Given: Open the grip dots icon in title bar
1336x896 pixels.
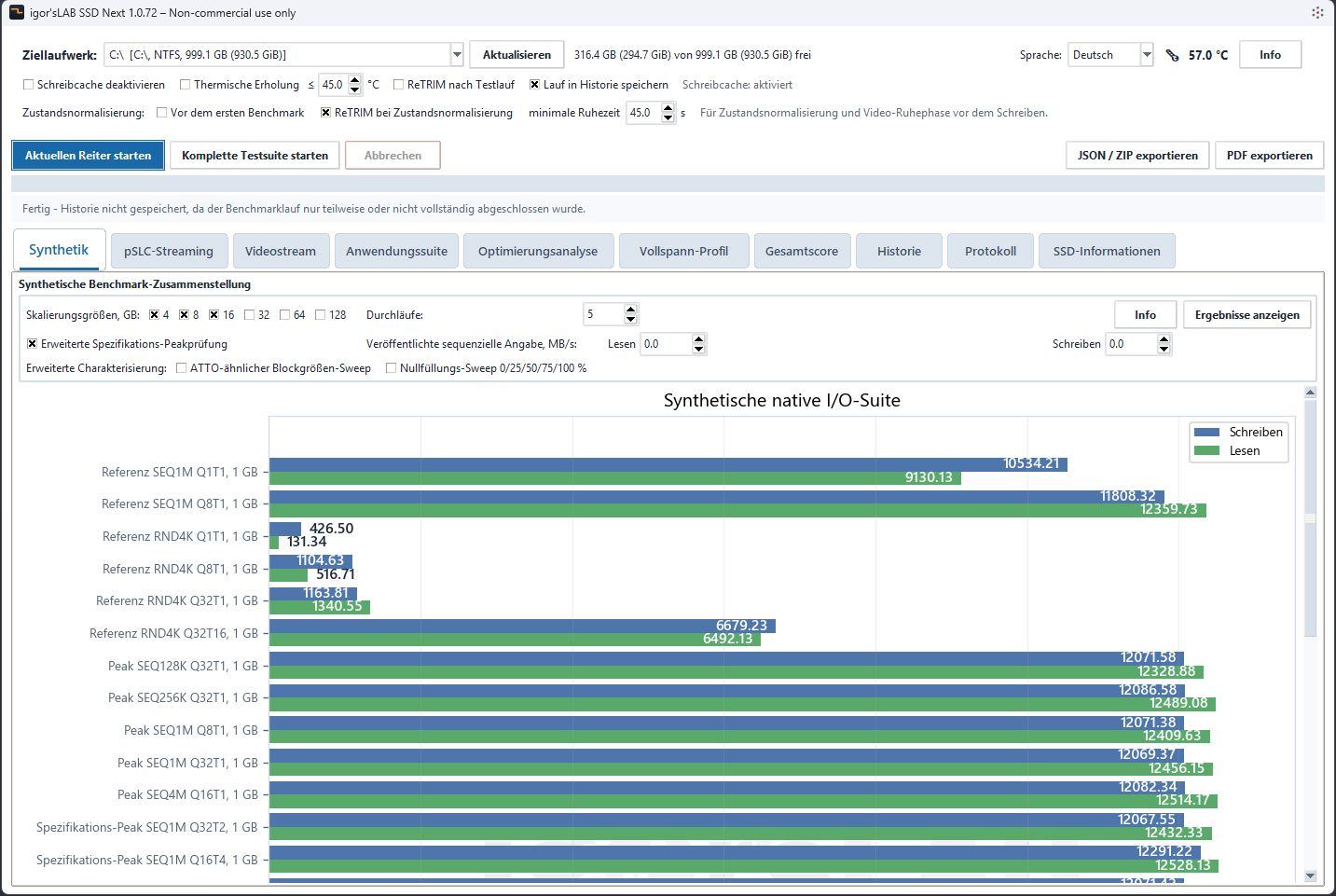Looking at the screenshot, I should coord(1317,13).
